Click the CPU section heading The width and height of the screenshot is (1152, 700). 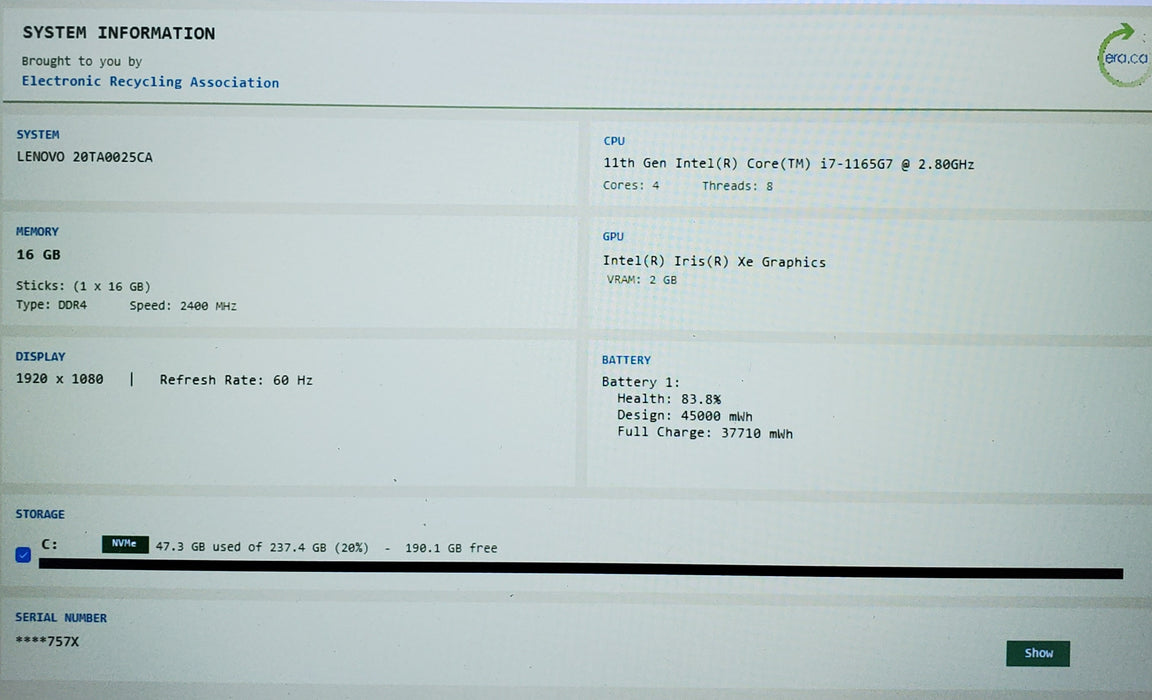pos(614,141)
